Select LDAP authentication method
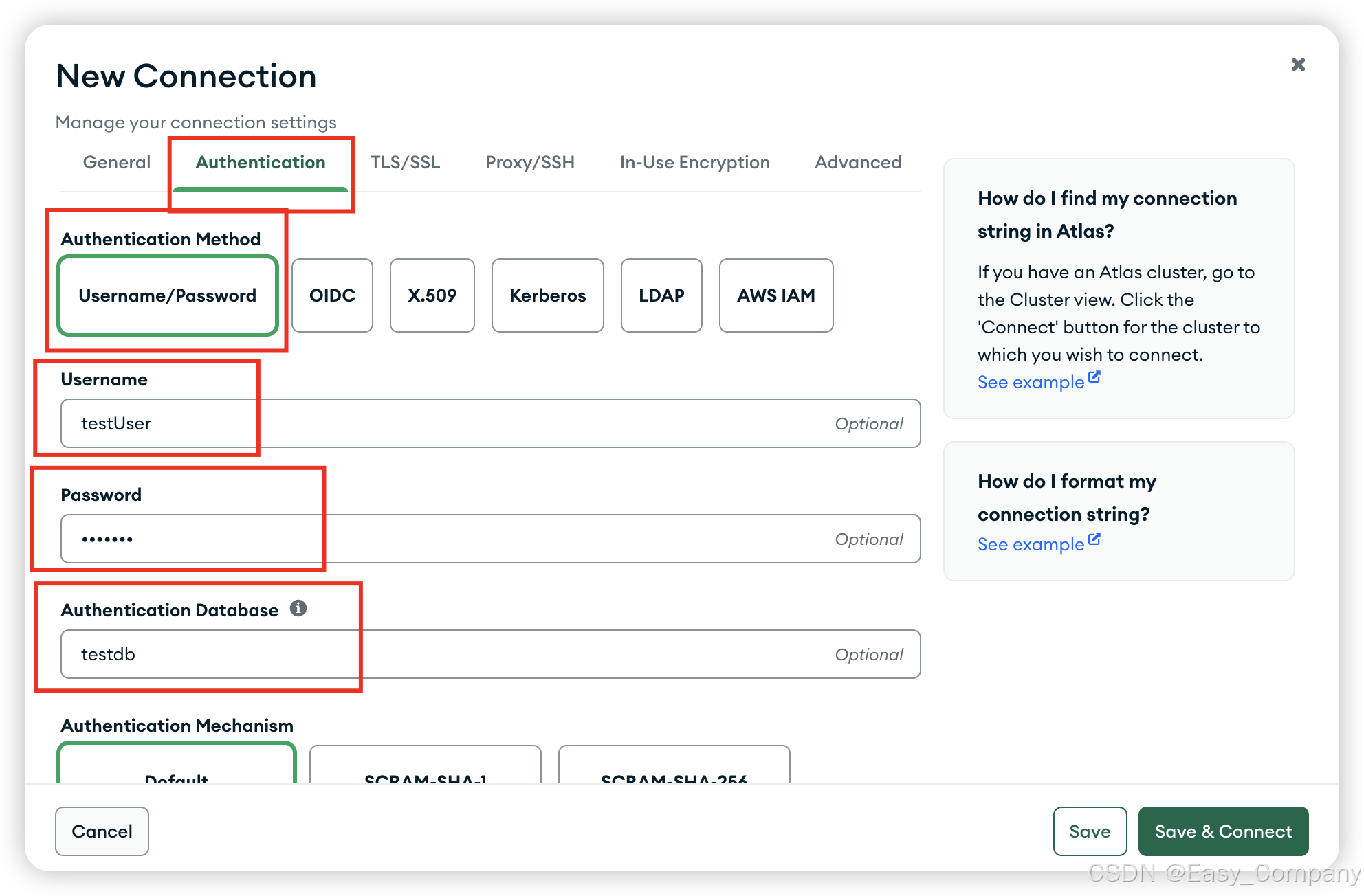This screenshot has width=1364, height=896. [661, 295]
